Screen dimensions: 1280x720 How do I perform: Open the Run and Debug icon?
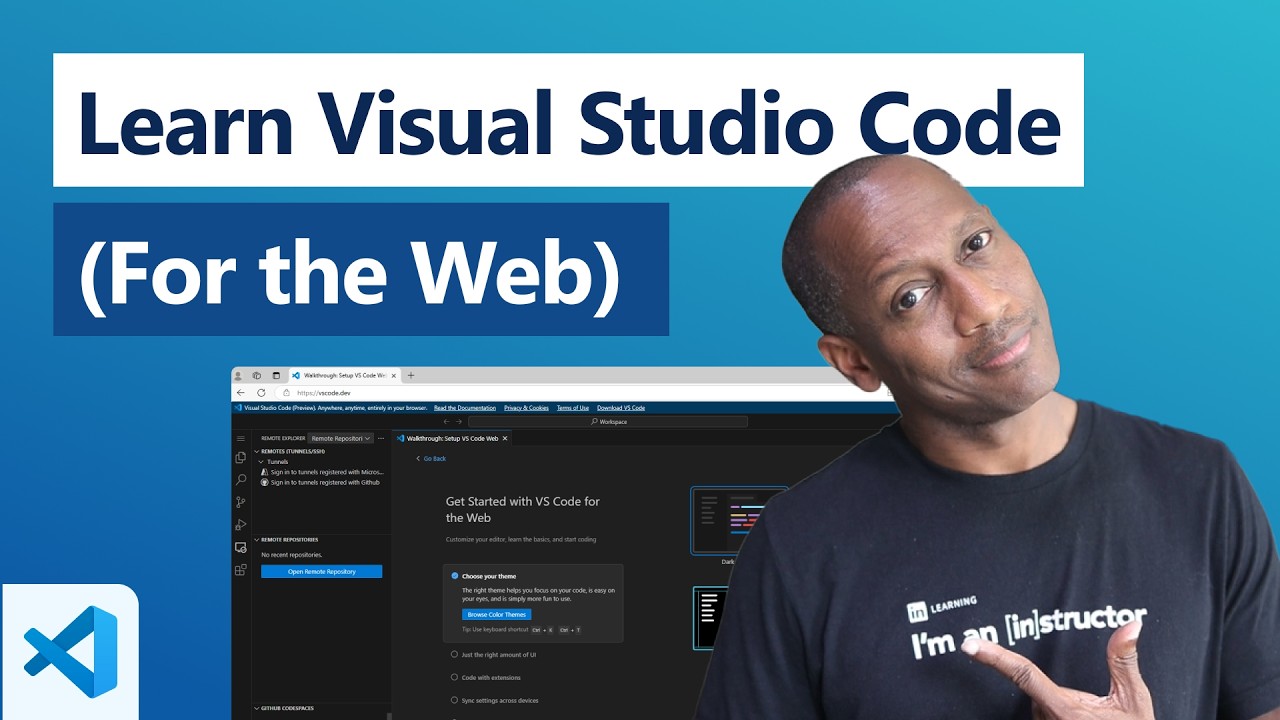(240, 525)
